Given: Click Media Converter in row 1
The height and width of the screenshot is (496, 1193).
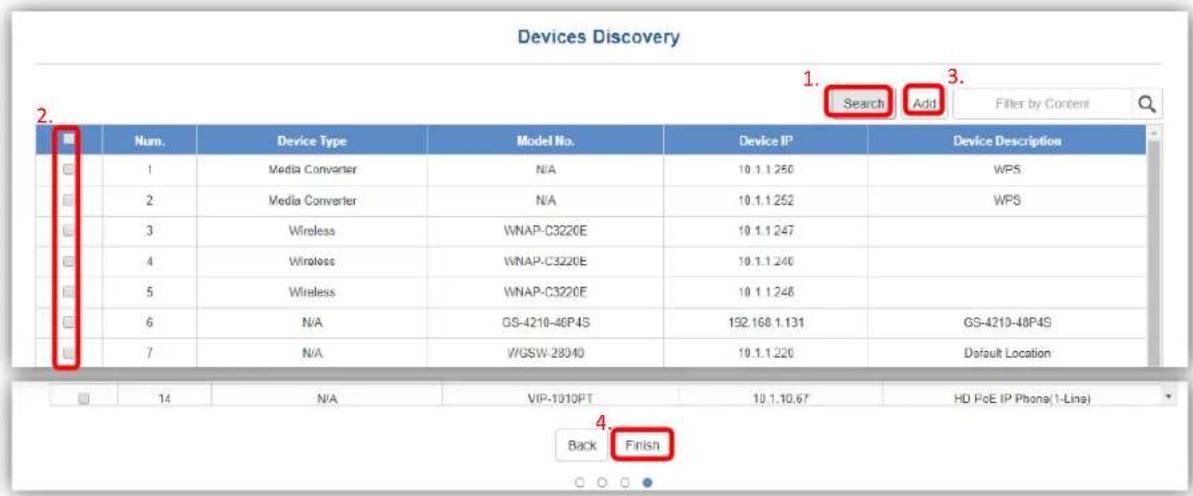Looking at the screenshot, I should coord(313,171).
